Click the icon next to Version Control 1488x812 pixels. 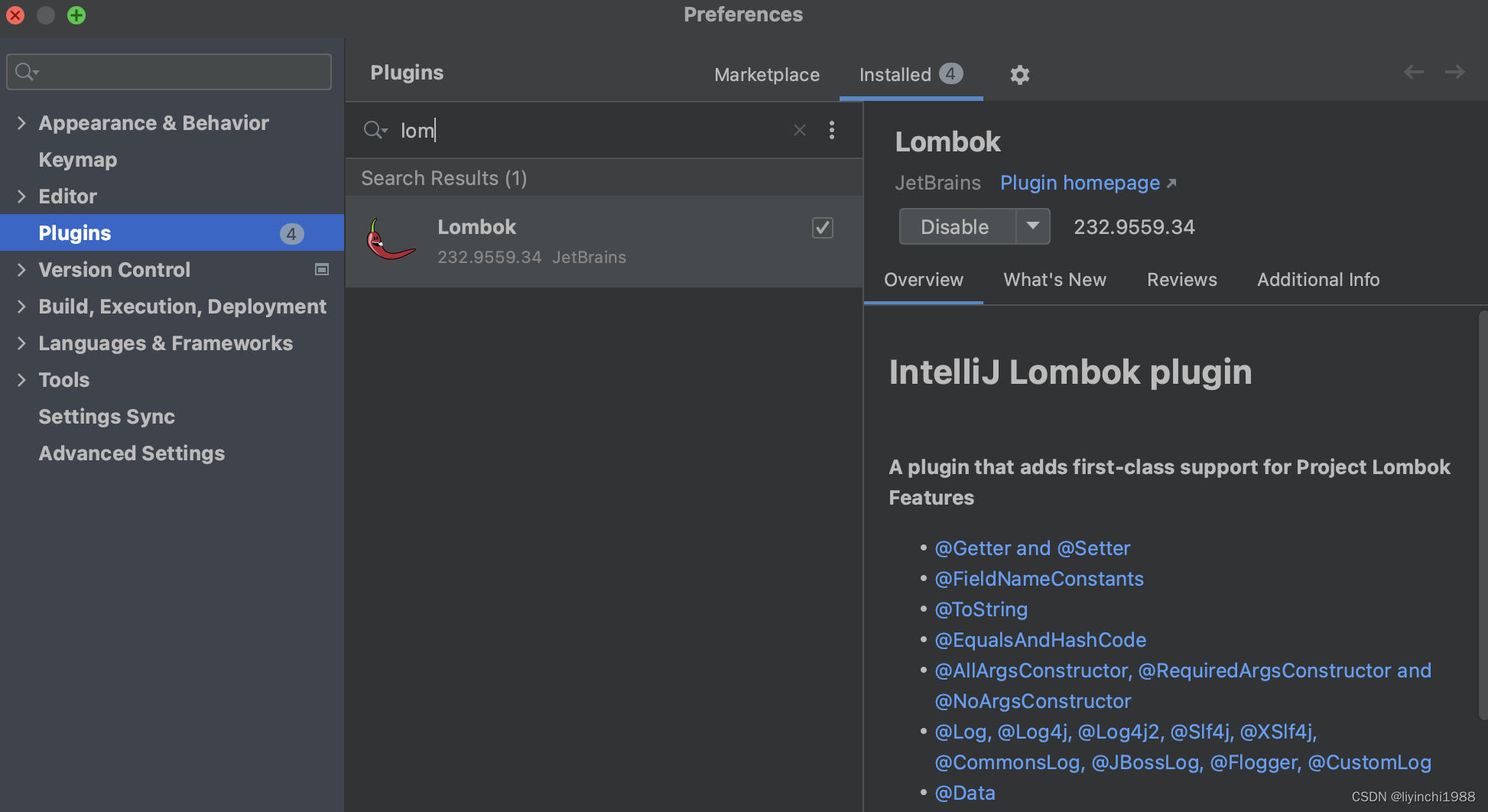click(322, 270)
